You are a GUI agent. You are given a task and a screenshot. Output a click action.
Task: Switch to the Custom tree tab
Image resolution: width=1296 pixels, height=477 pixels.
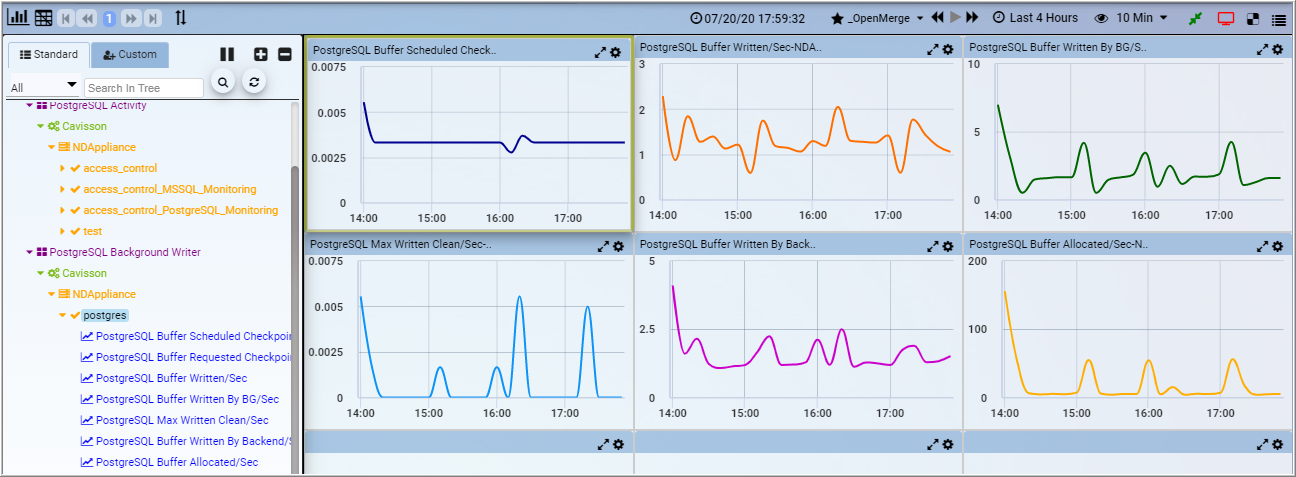(130, 54)
